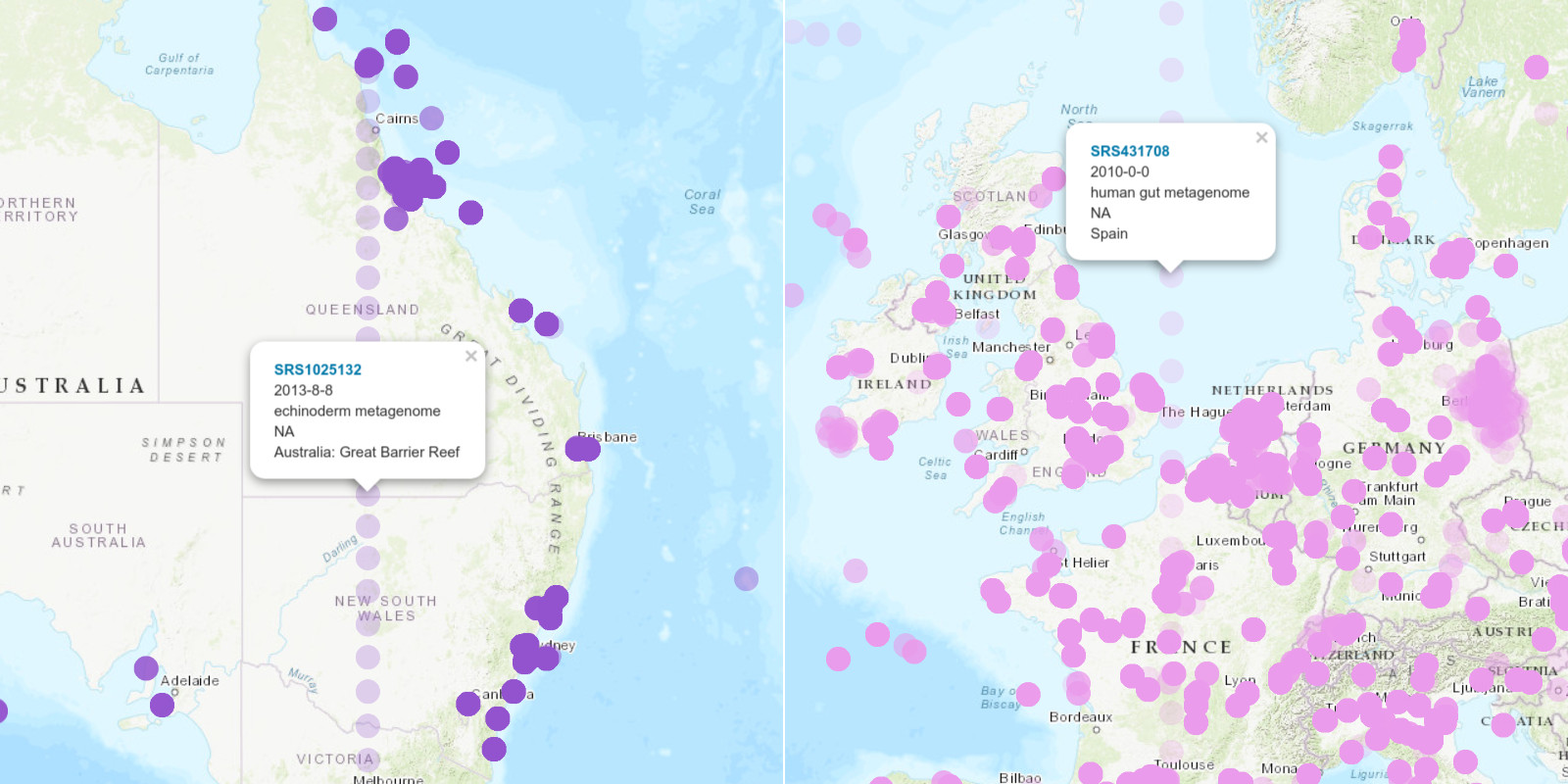Open the SRS431708 sample link
Viewport: 1568px width, 784px height.
click(x=1130, y=151)
